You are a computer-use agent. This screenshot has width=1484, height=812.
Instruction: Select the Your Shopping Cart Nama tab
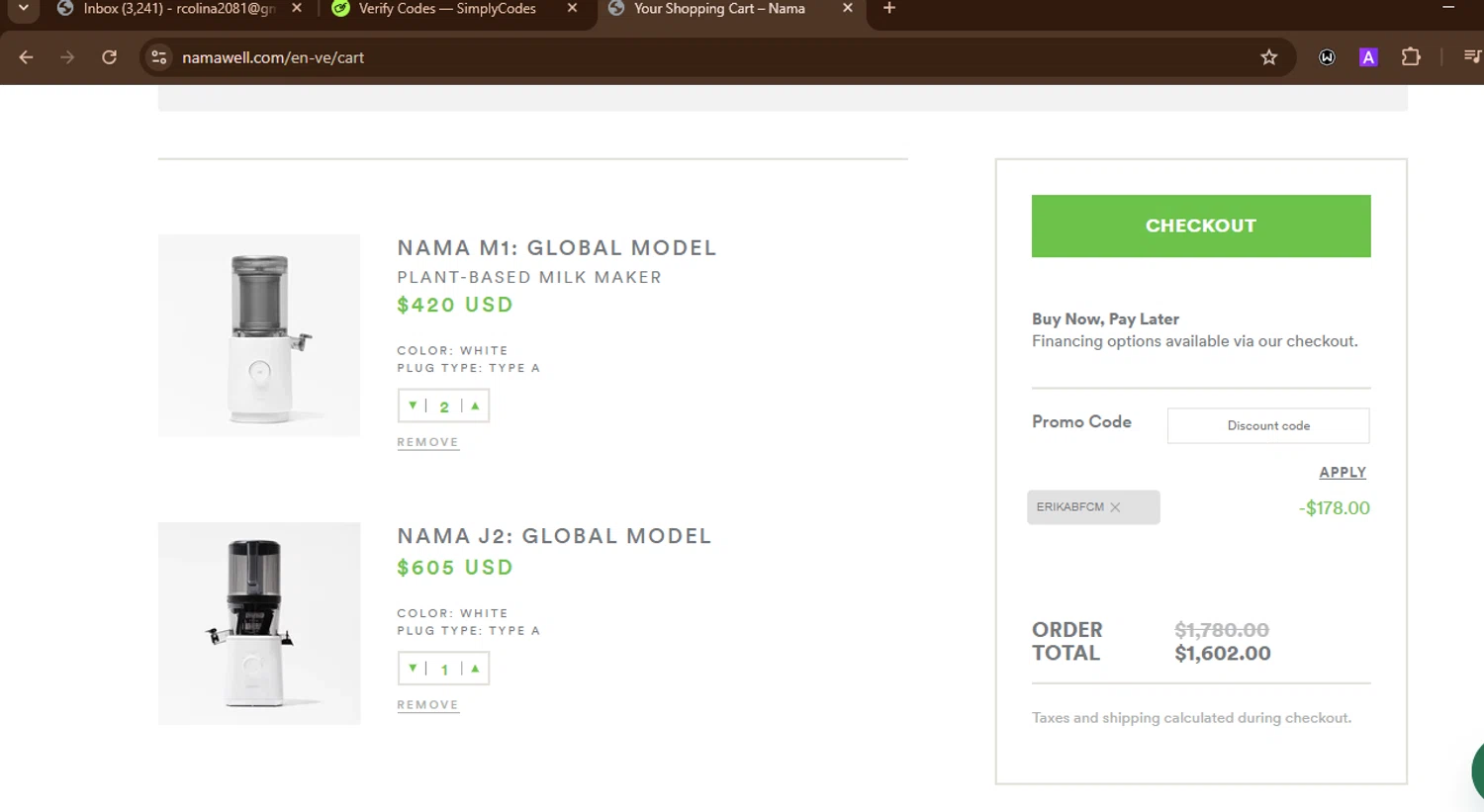[719, 9]
